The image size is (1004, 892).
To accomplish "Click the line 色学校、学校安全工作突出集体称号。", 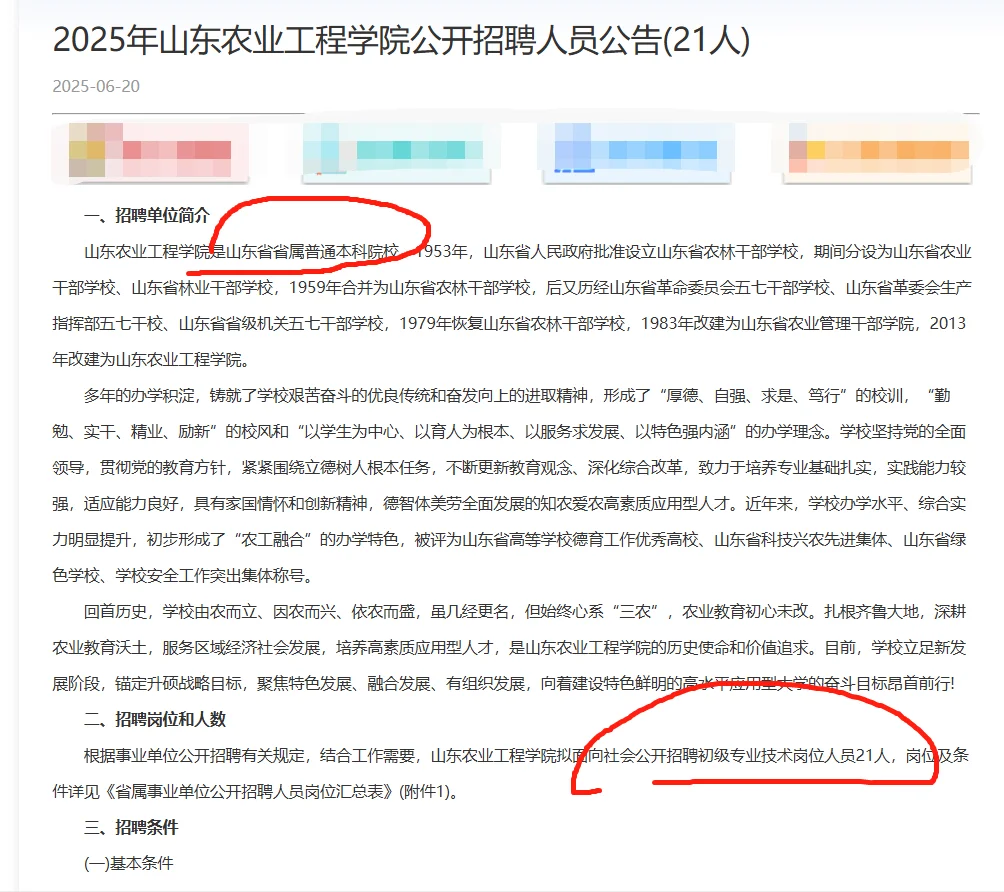I will 182,576.
